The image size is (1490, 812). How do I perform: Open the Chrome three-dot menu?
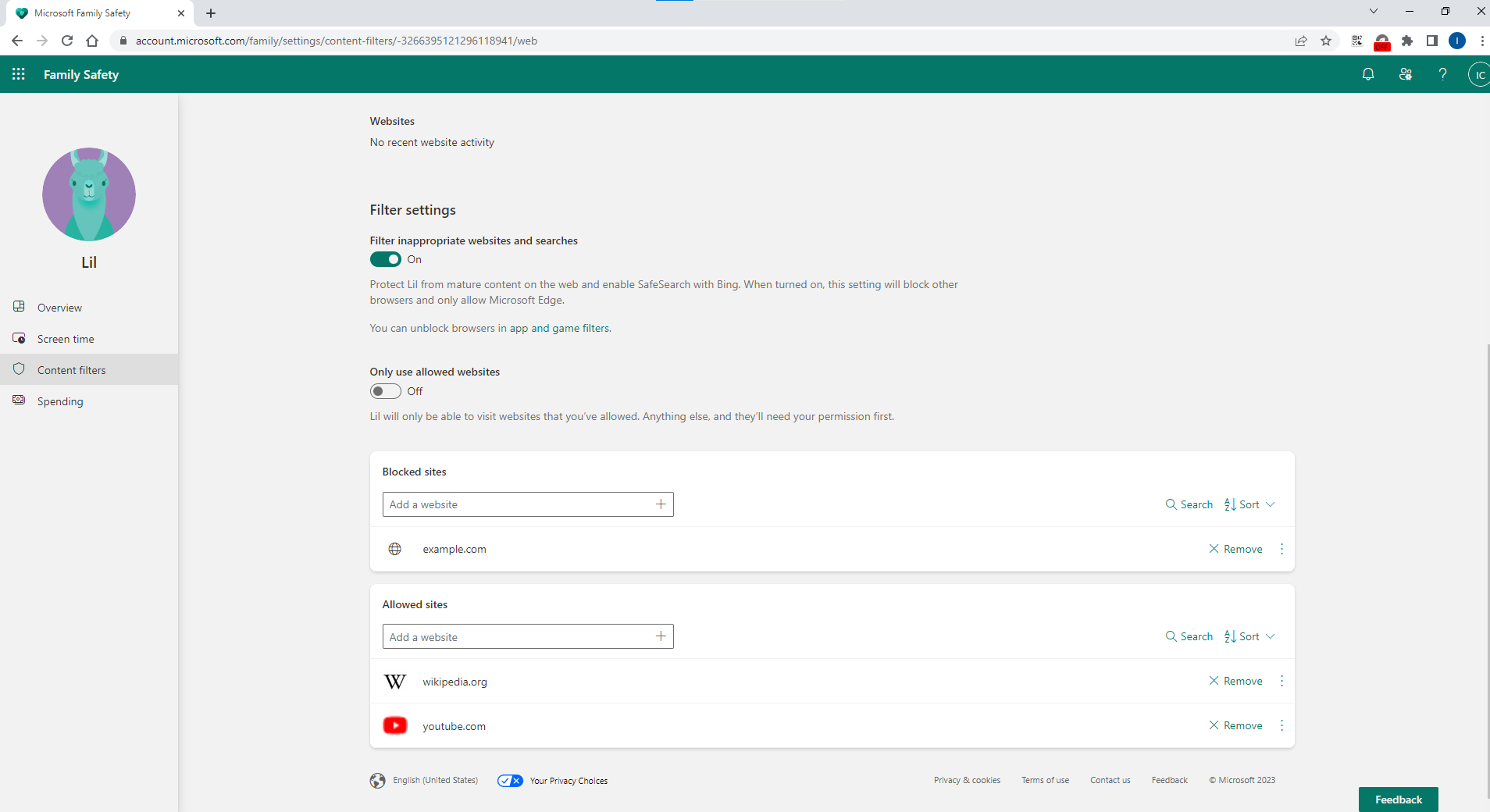point(1481,41)
